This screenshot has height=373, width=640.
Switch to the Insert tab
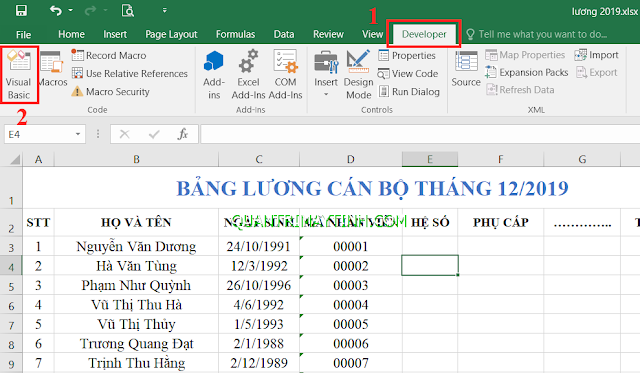tap(115, 34)
